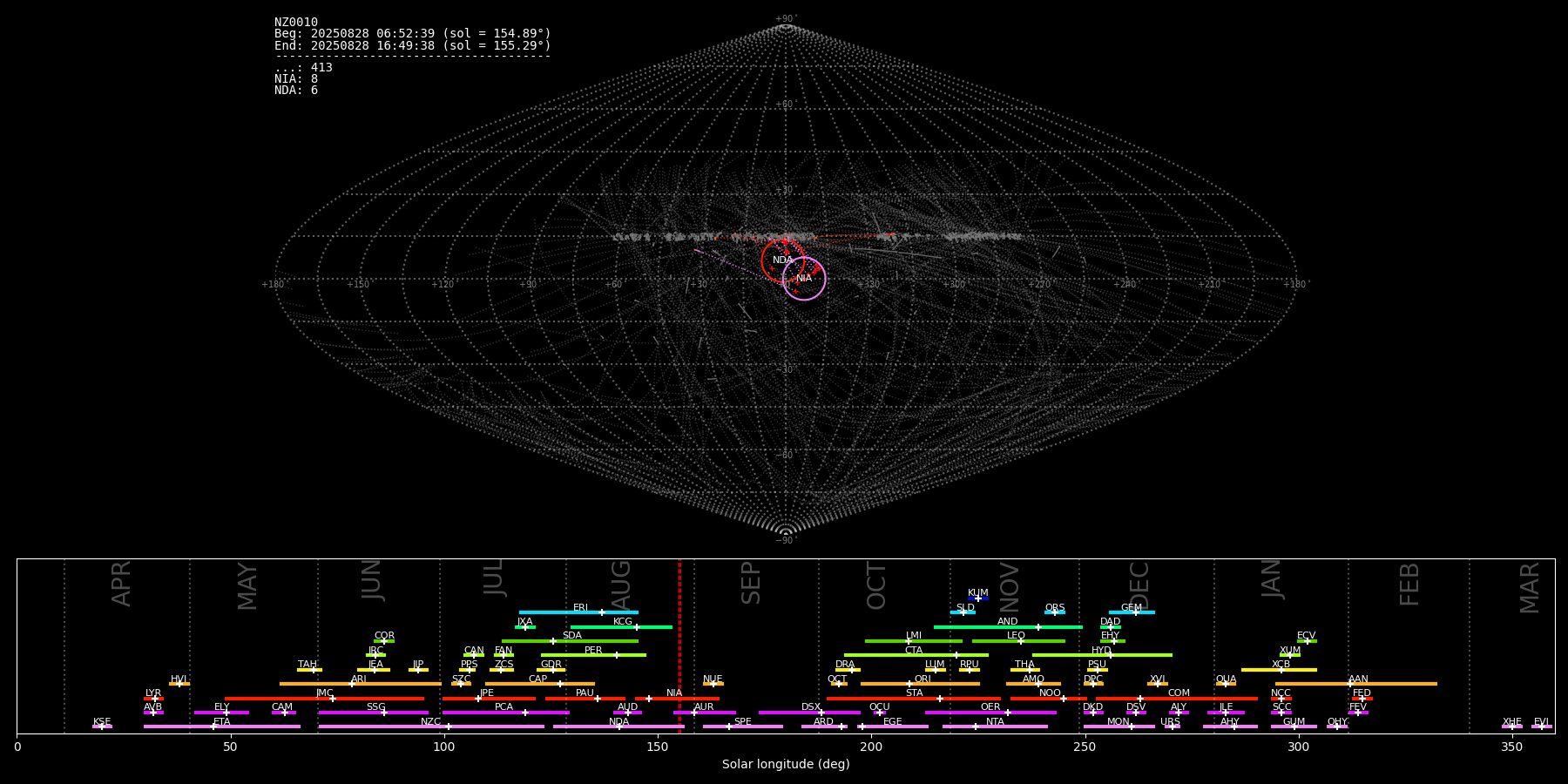
Task: Click the NZ0010 station title text
Action: point(296,23)
